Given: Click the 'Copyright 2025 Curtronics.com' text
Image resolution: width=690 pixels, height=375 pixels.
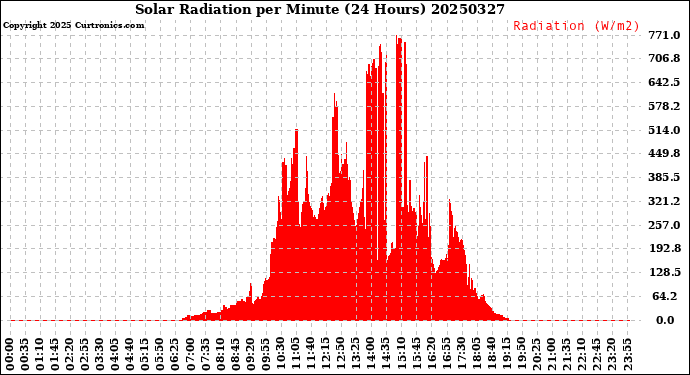Looking at the screenshot, I should [x=73, y=26].
